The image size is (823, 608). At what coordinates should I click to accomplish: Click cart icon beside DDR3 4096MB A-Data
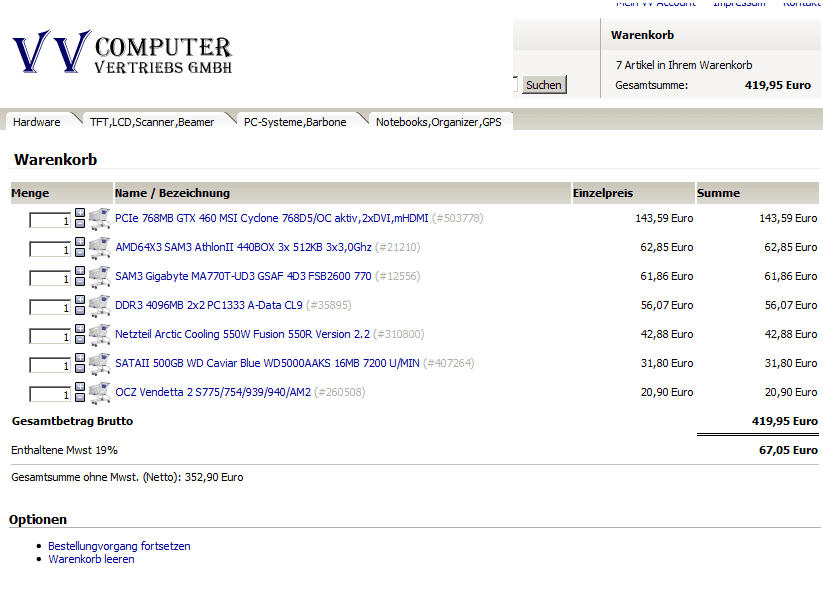pos(100,306)
